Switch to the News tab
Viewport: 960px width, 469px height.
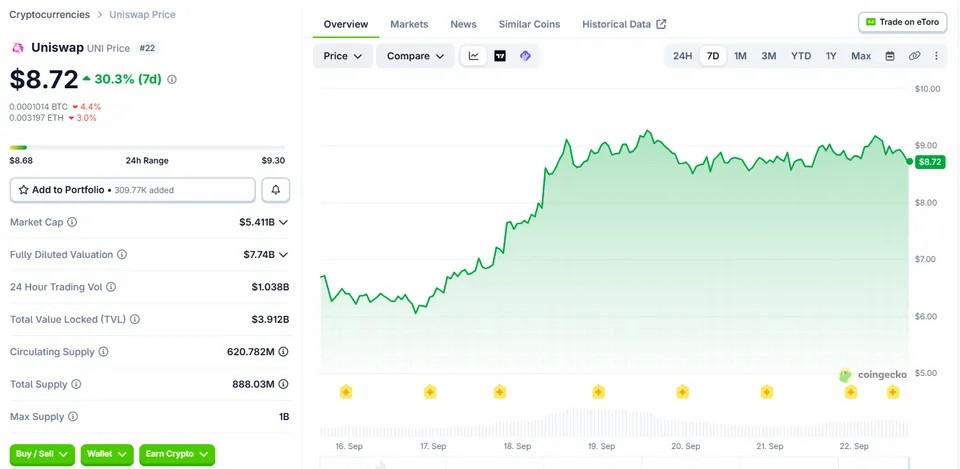463,24
